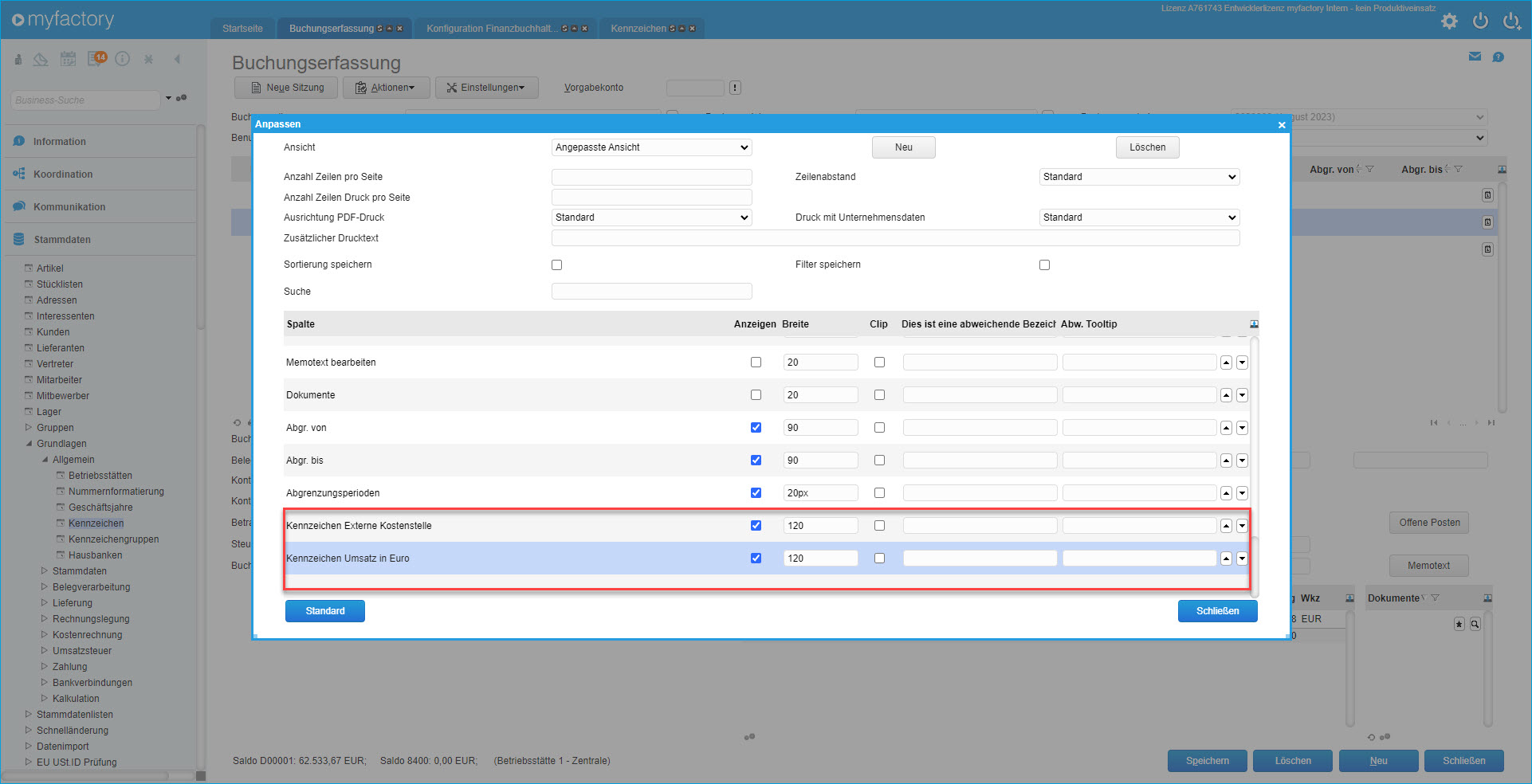Open the Ansicht dropdown
1532x784 pixels.
651,147
